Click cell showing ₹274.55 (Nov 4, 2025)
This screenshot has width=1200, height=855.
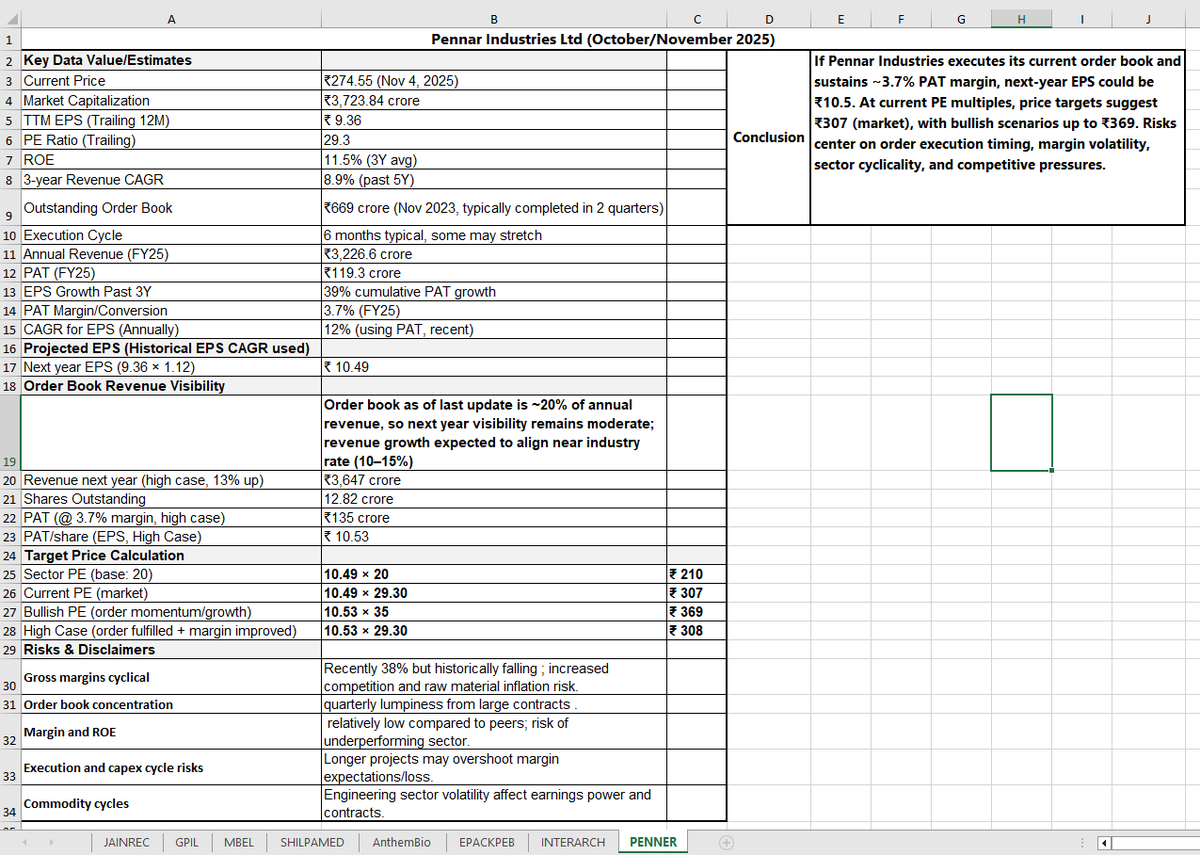coord(494,80)
